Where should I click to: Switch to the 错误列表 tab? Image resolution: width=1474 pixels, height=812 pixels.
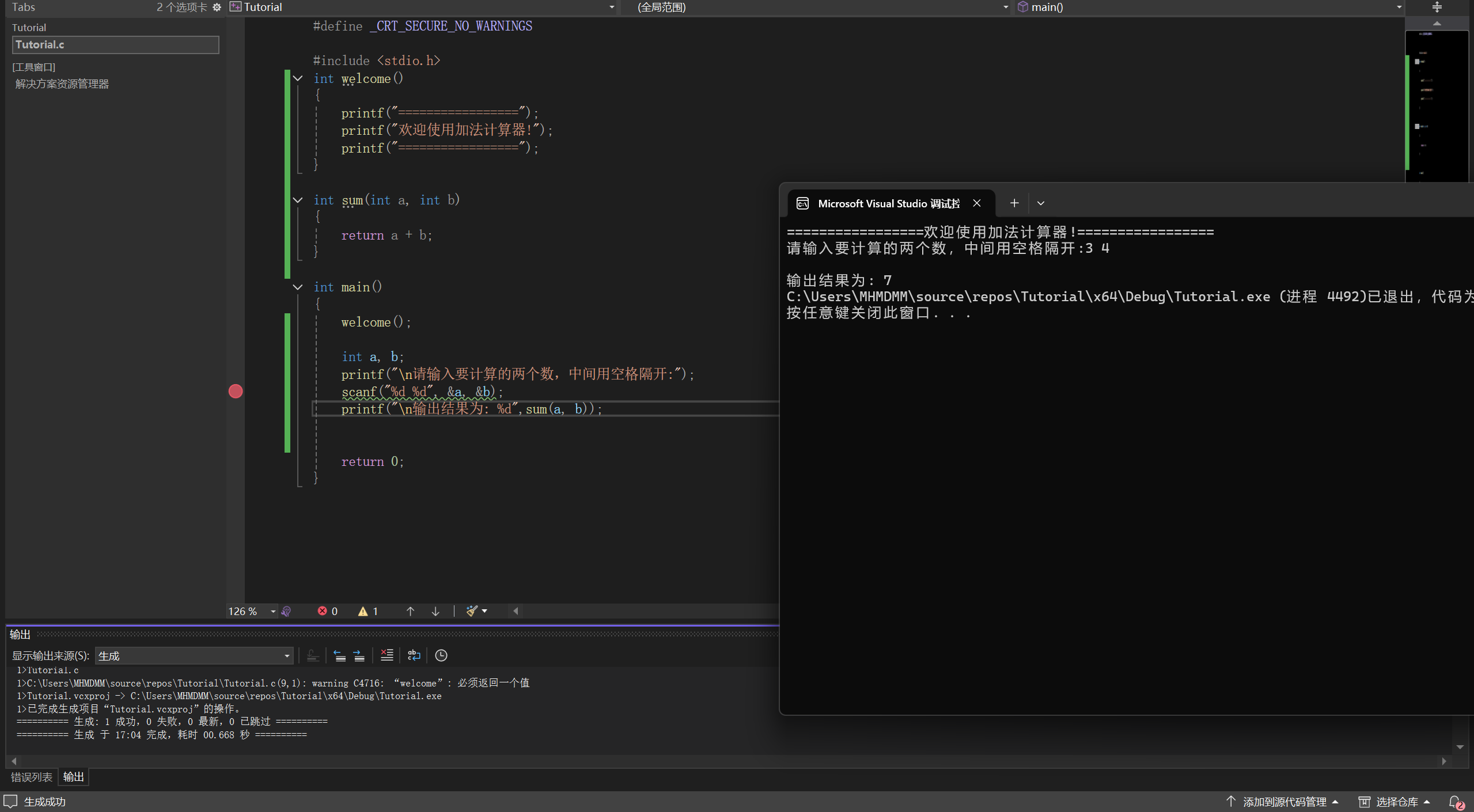tap(32, 777)
